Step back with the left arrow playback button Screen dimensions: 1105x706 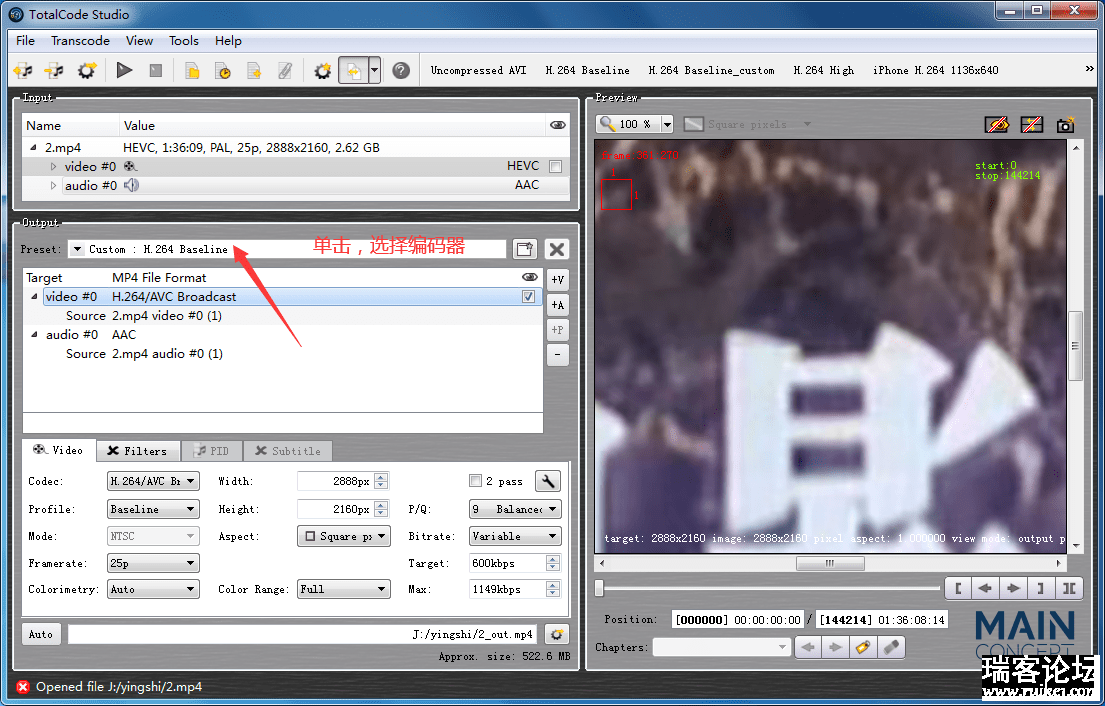[985, 588]
